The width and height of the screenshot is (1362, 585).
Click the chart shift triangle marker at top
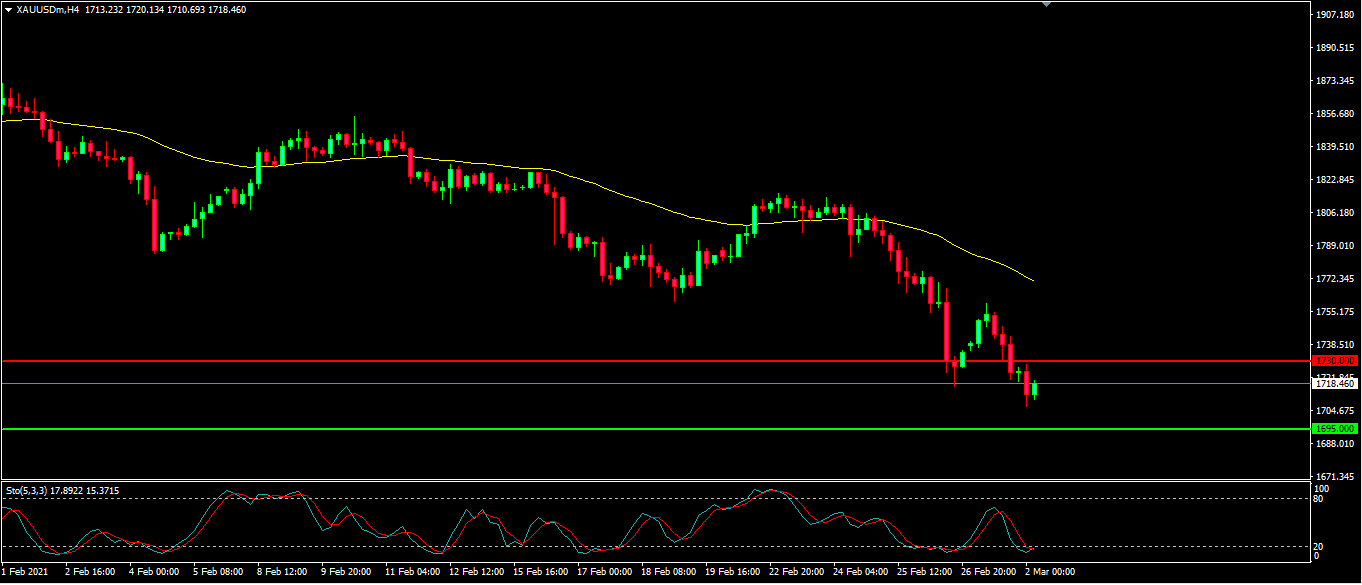click(x=1046, y=4)
